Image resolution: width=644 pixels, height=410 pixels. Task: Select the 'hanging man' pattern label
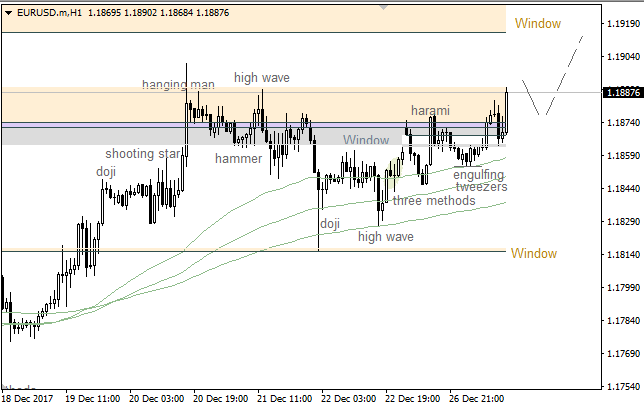[x=178, y=85]
